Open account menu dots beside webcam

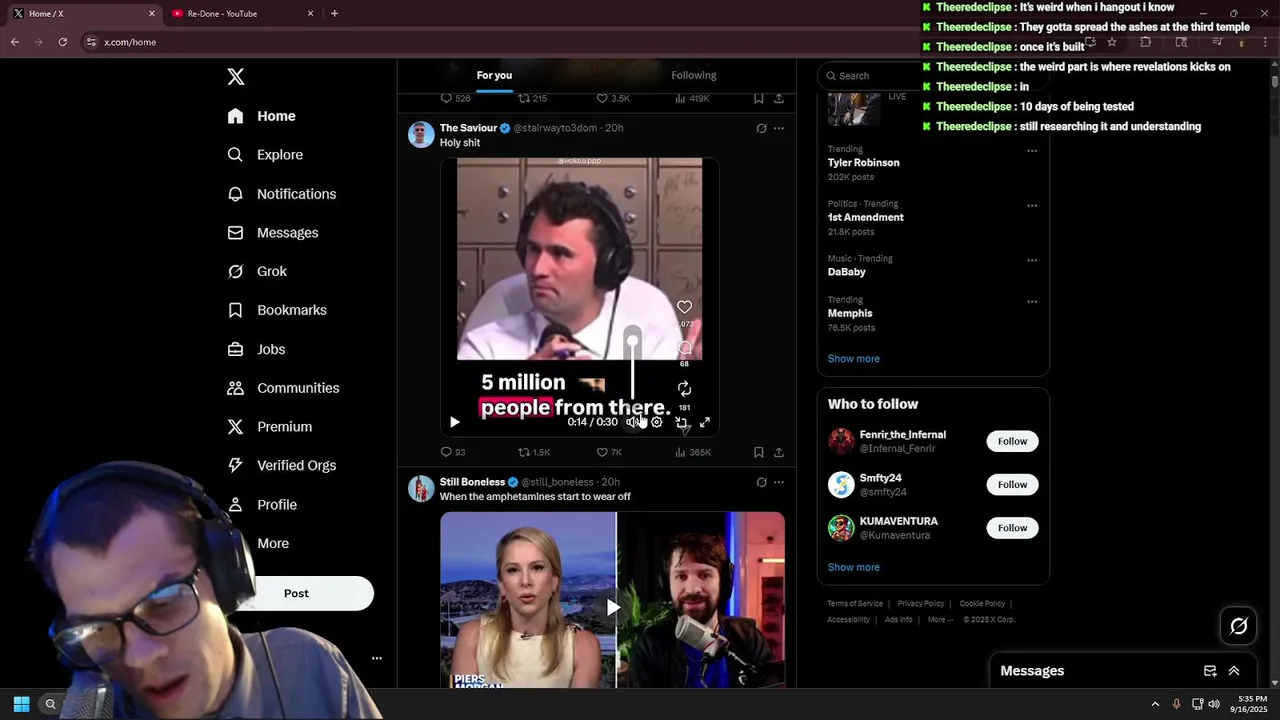pyautogui.click(x=377, y=658)
